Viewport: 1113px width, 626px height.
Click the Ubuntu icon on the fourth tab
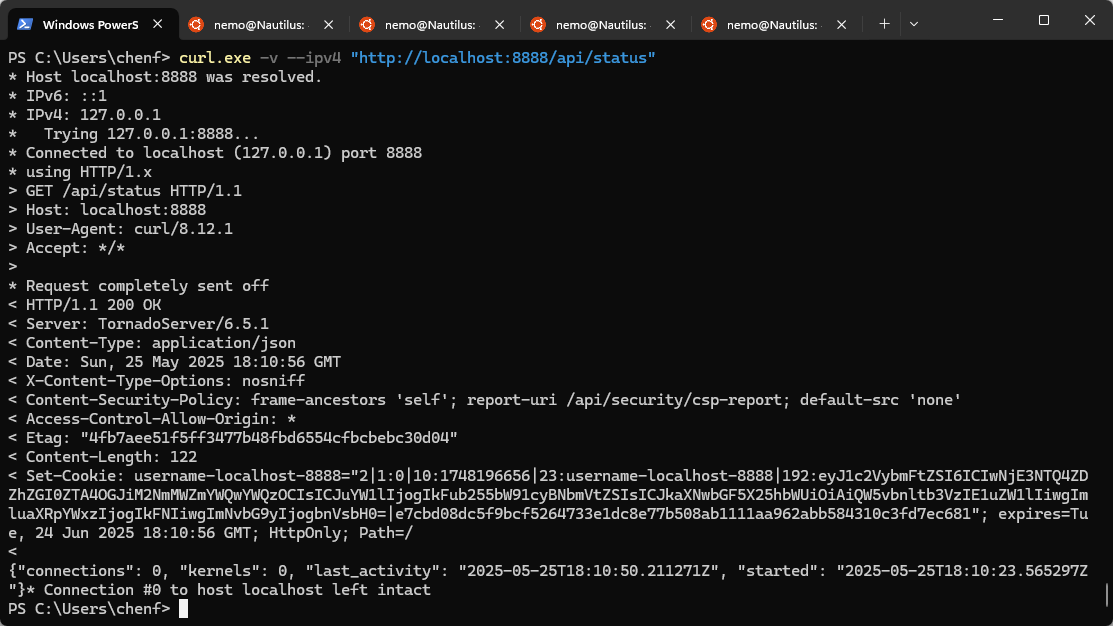[538, 24]
